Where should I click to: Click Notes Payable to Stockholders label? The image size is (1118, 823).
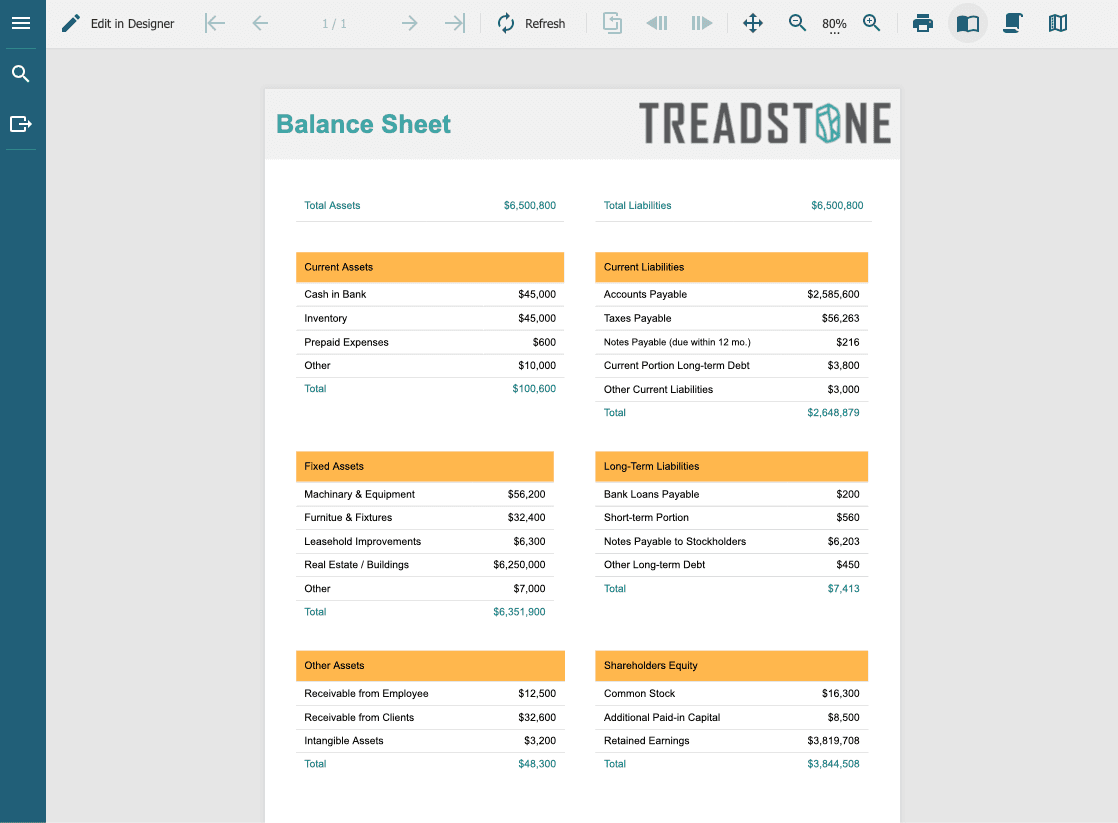(675, 541)
